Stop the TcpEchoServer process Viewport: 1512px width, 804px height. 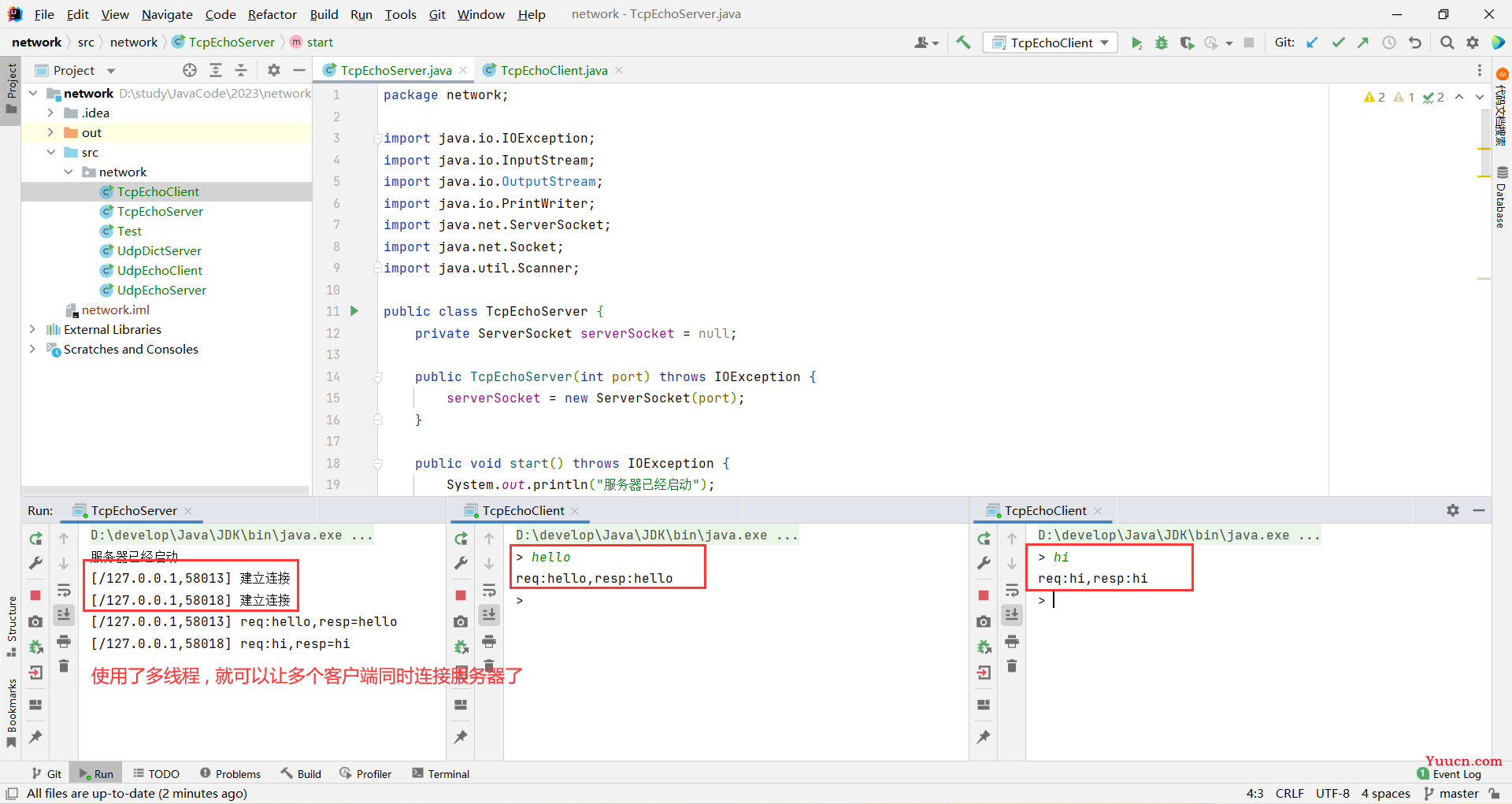(35, 595)
